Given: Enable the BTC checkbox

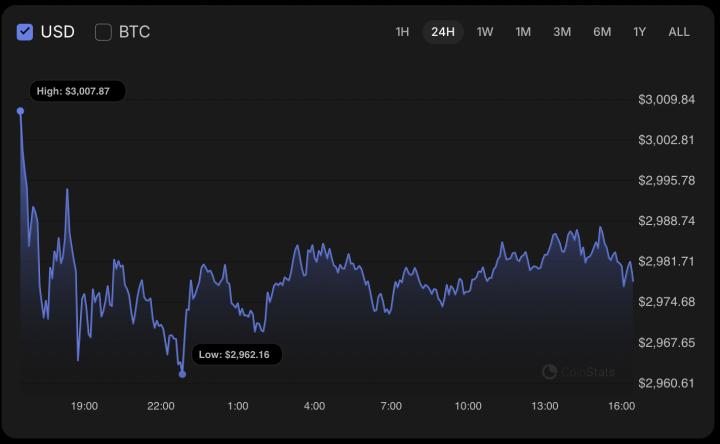Looking at the screenshot, I should click(103, 32).
